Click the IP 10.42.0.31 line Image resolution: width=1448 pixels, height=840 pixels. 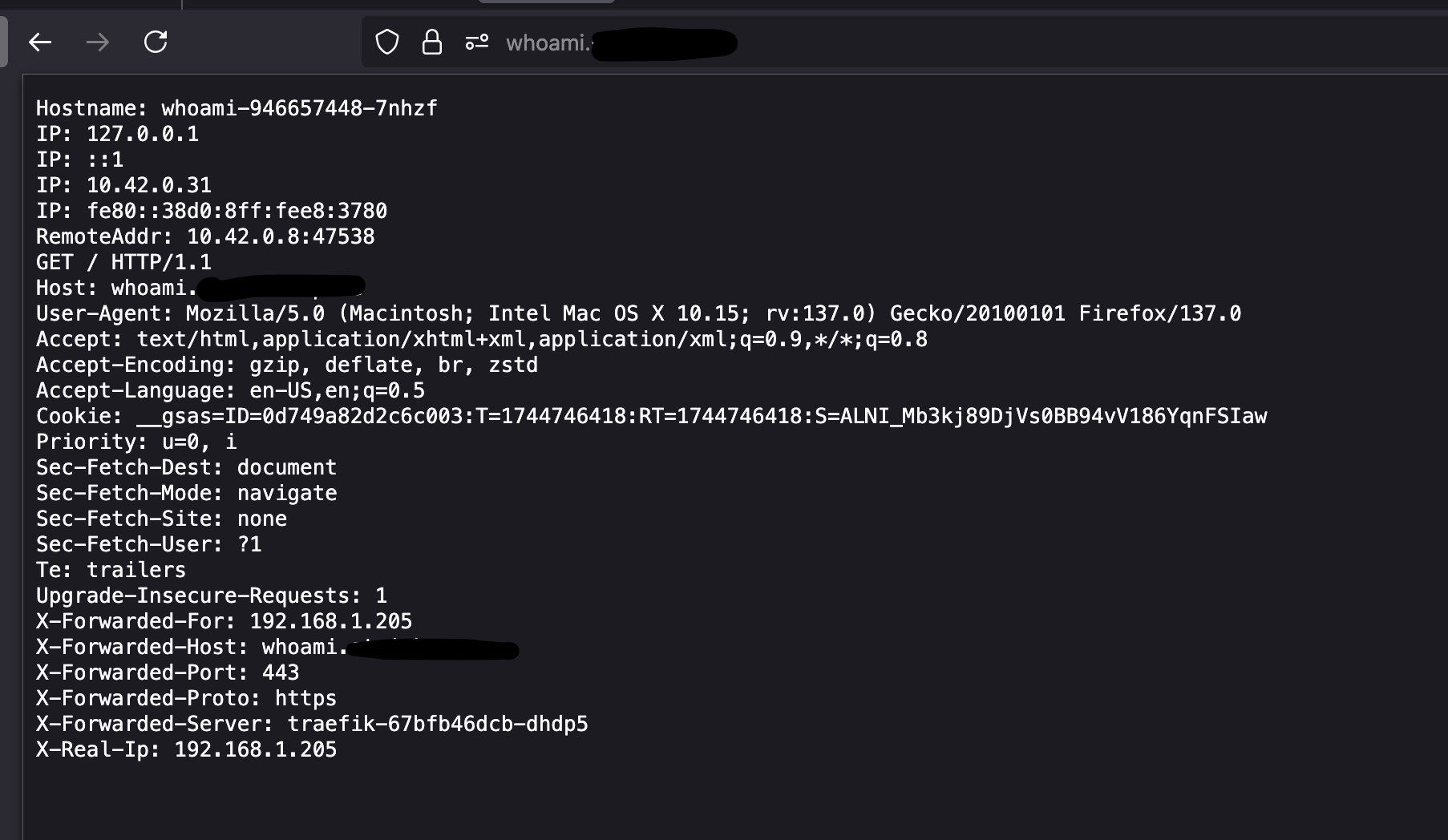[124, 185]
